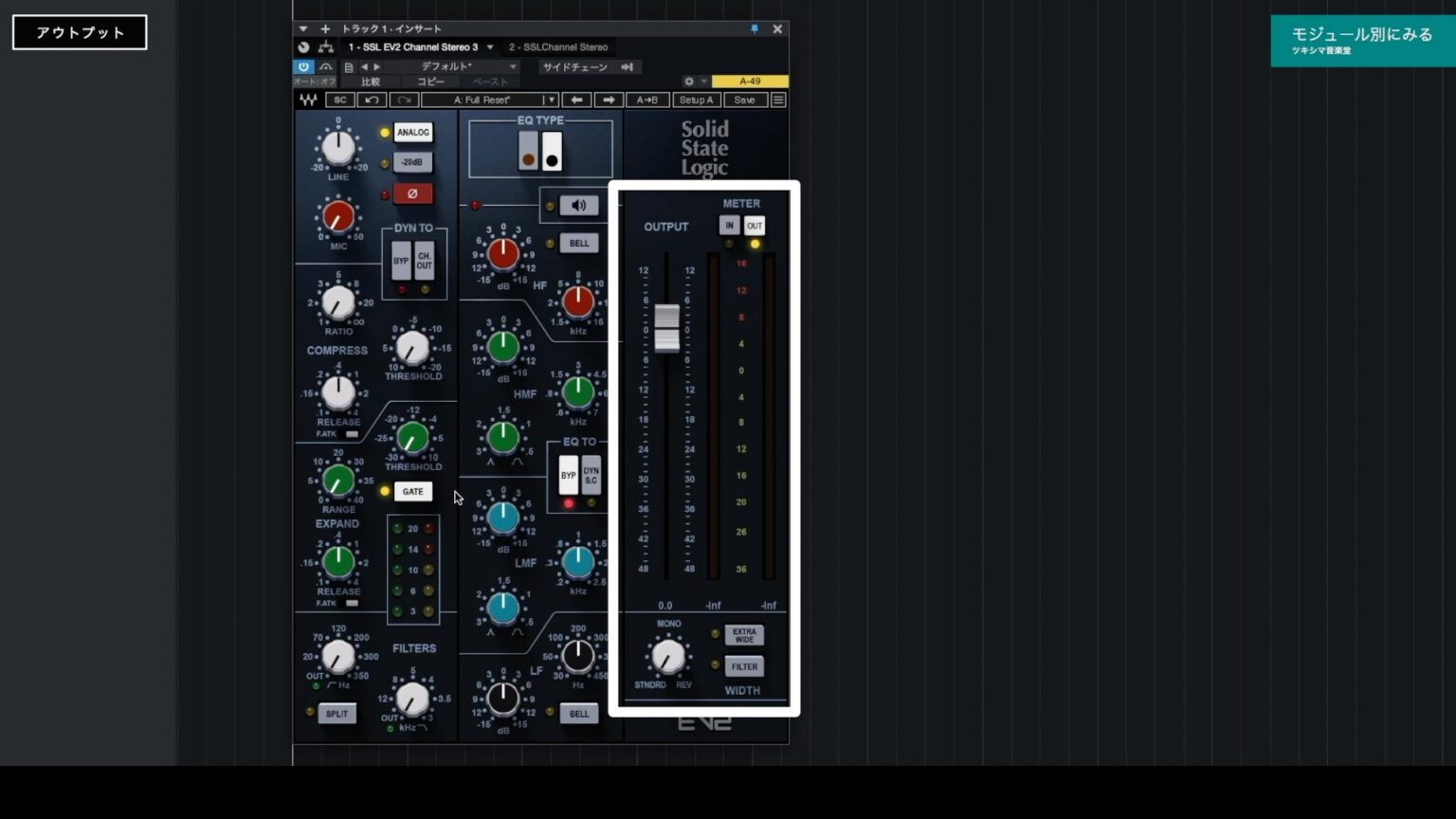Expand the insert panel chevron at top left

(302, 28)
